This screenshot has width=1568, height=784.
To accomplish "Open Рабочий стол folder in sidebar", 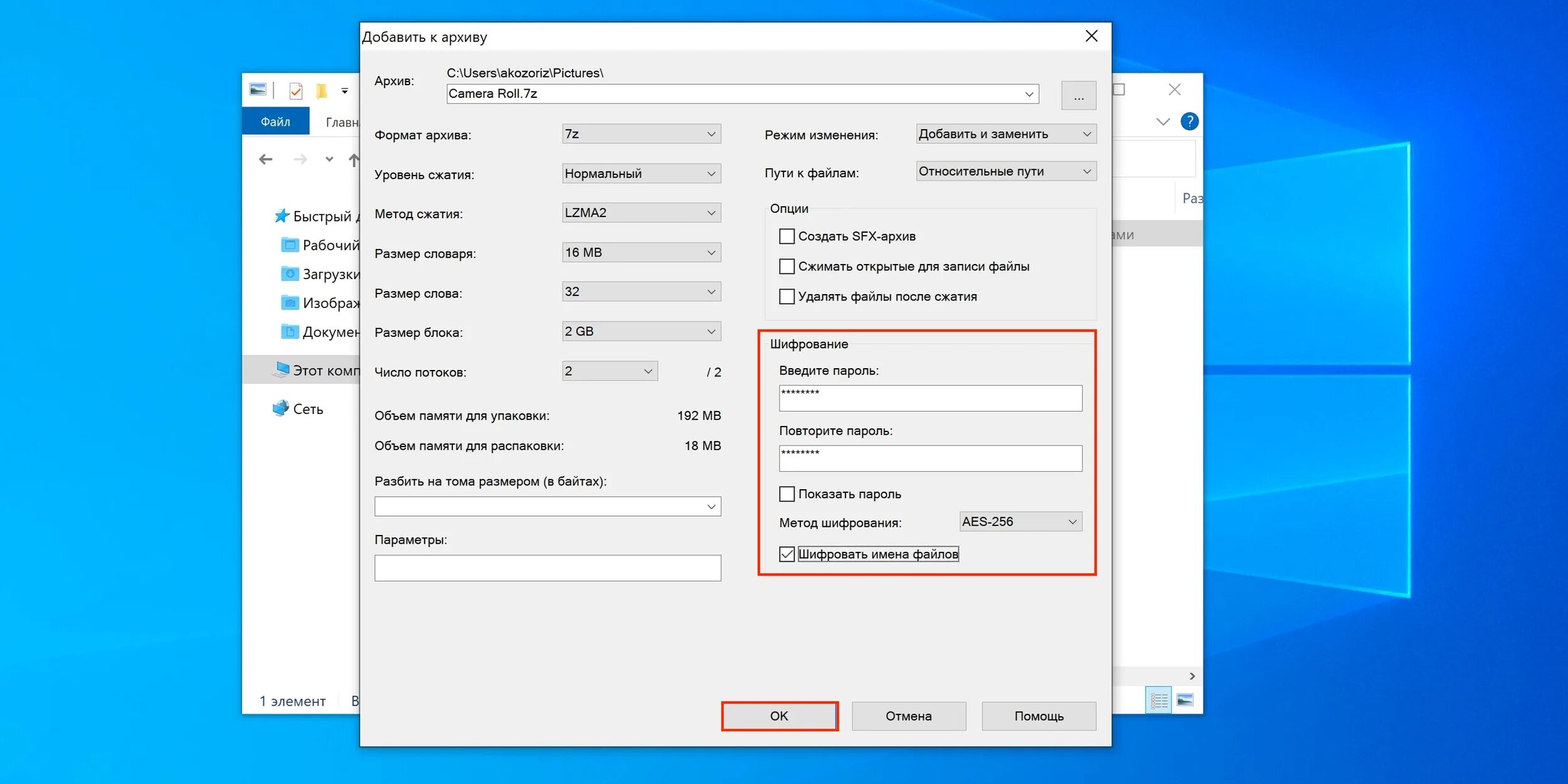I will point(320,245).
